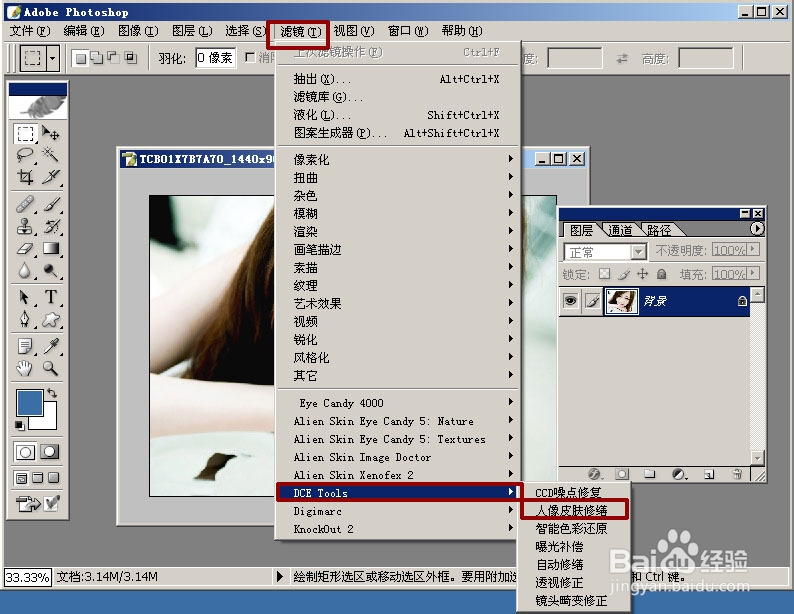Screen dimensions: 794x614
Task: Click add layer mask icon
Action: pyautogui.click(x=622, y=474)
